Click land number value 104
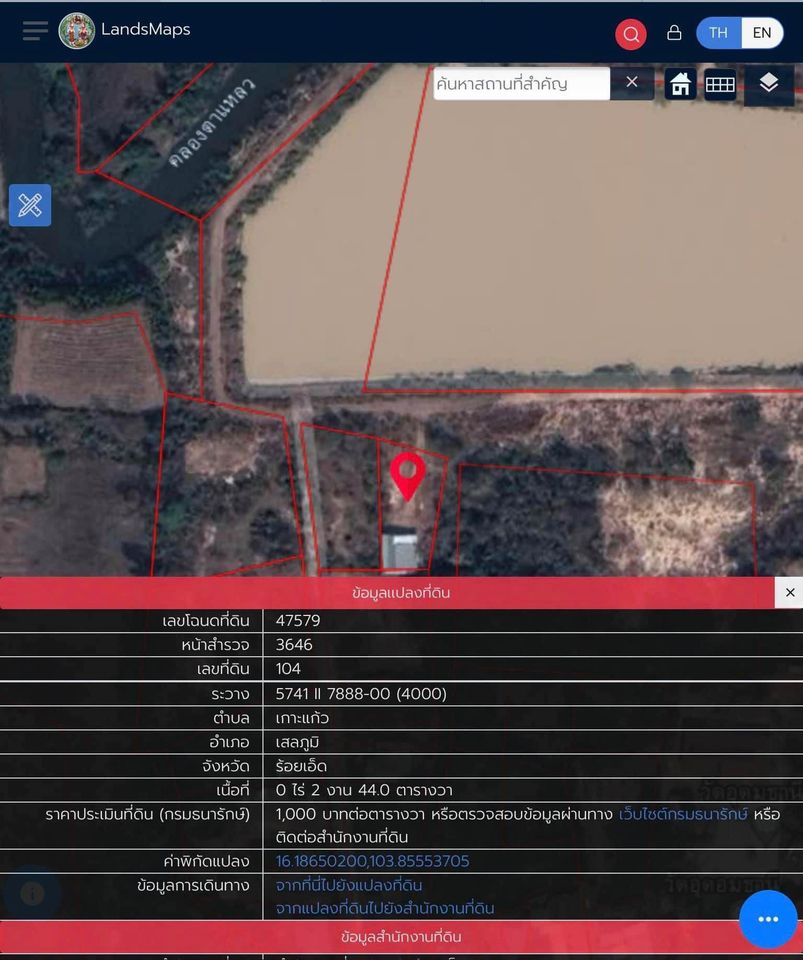 click(288, 669)
